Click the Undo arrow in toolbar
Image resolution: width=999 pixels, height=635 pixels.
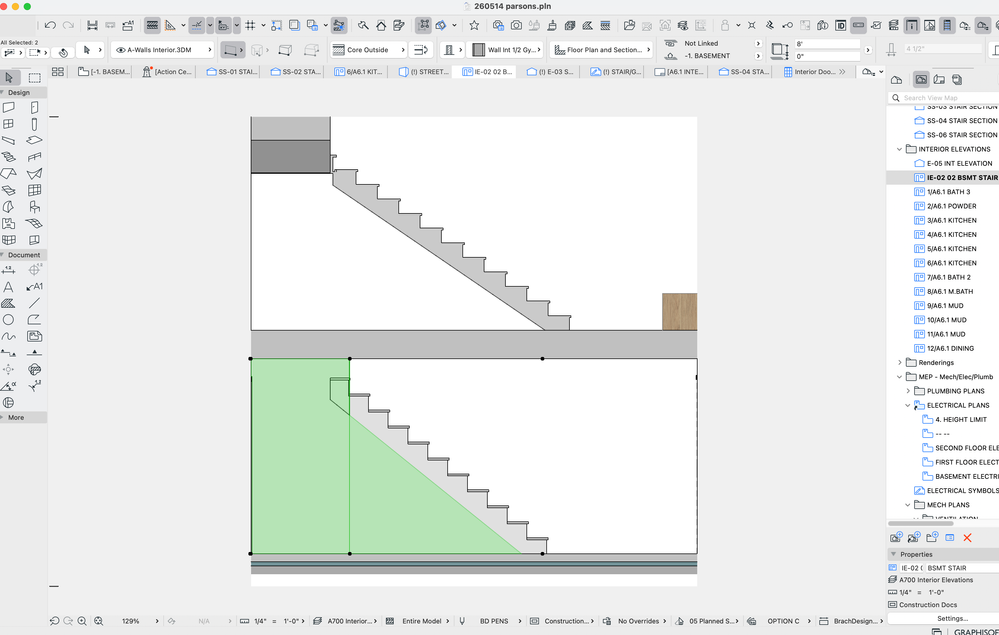pyautogui.click(x=50, y=25)
